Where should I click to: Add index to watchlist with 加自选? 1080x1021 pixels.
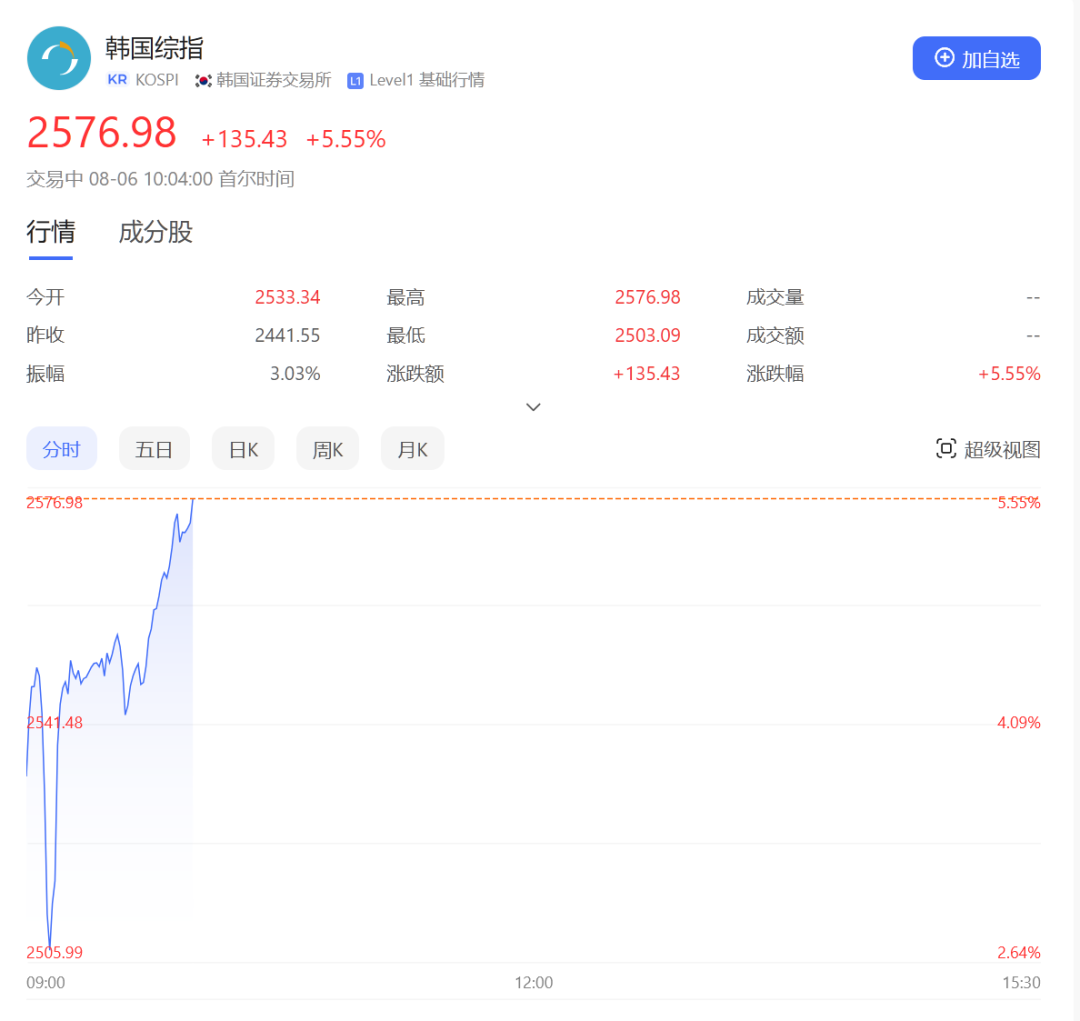(976, 59)
